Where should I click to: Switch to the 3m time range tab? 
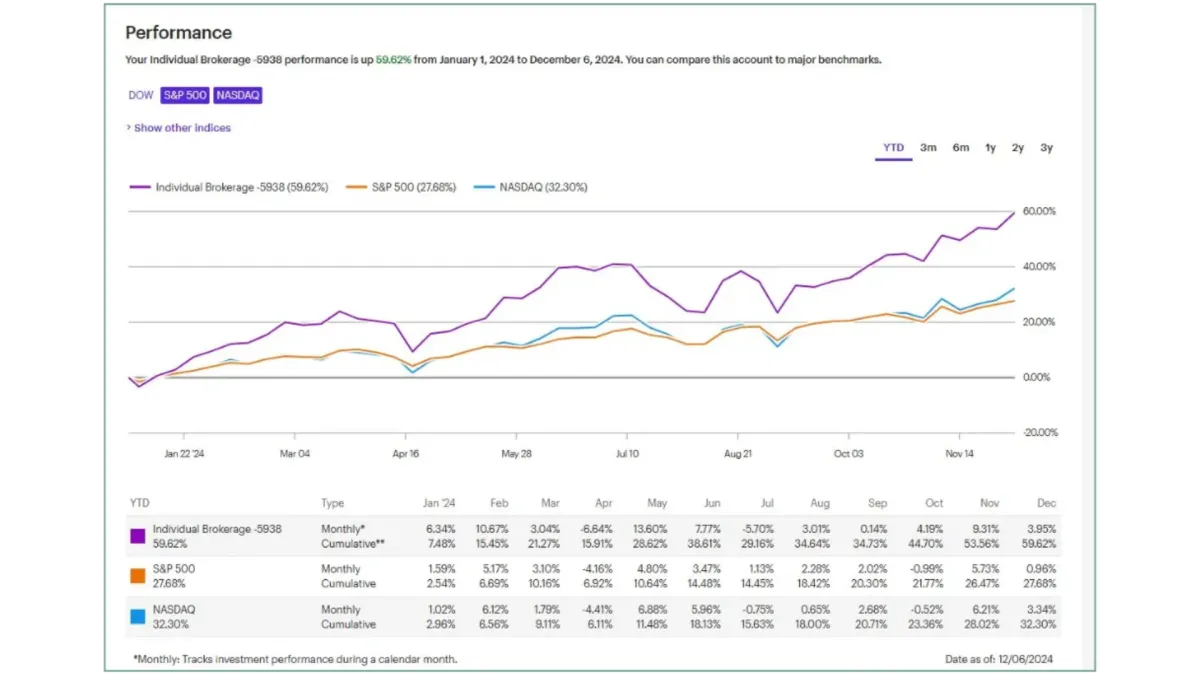927,147
